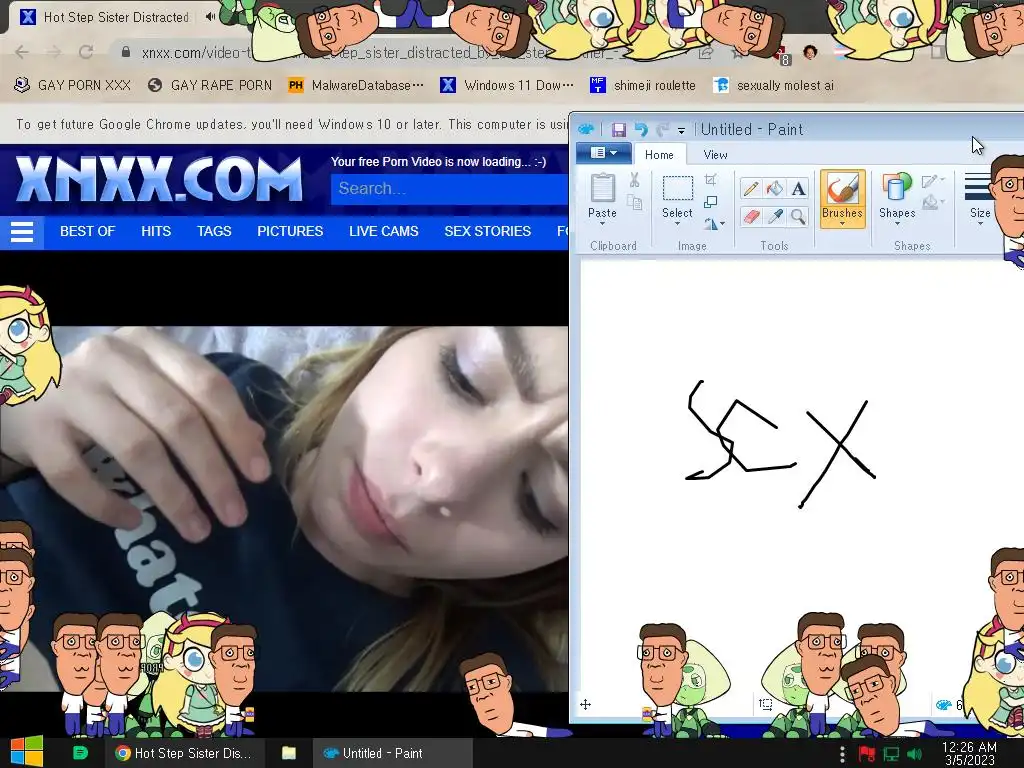Click the network tray icon
Viewport: 1024px width, 768px height.
point(891,754)
